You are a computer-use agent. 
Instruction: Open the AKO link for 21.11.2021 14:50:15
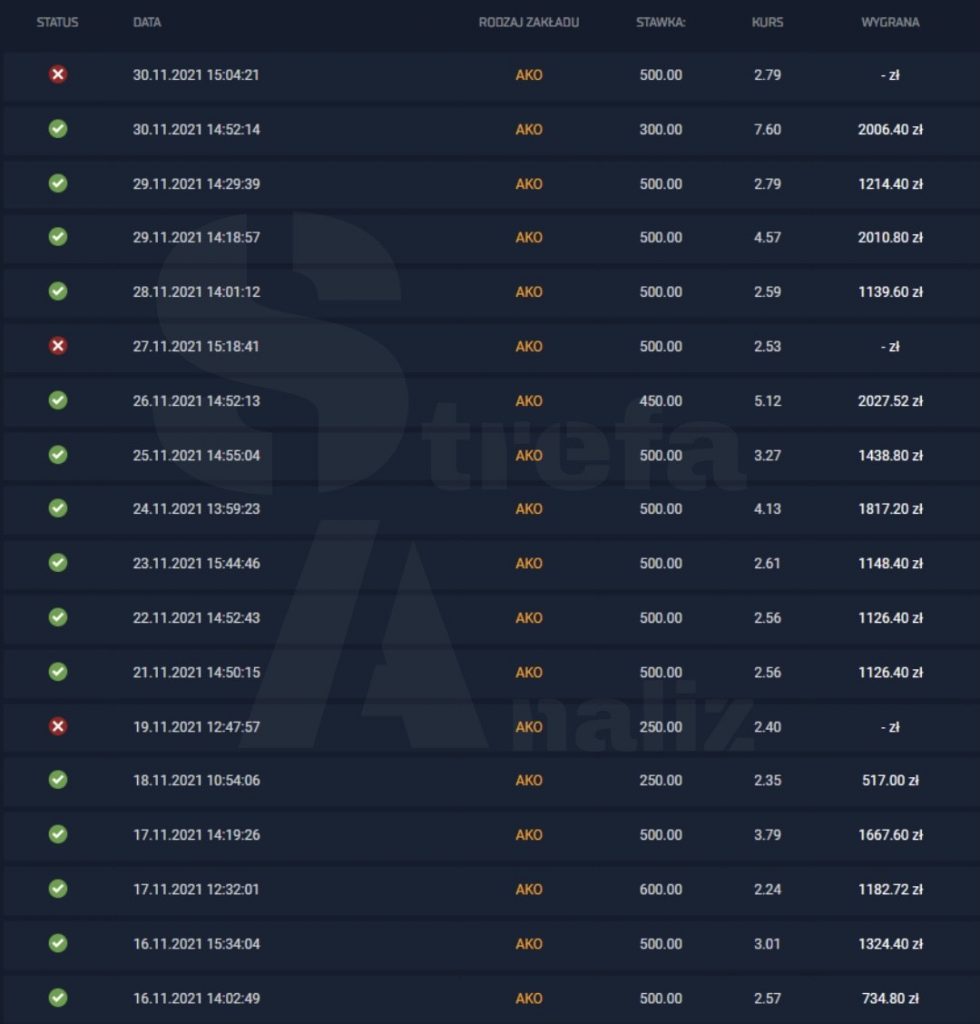529,672
